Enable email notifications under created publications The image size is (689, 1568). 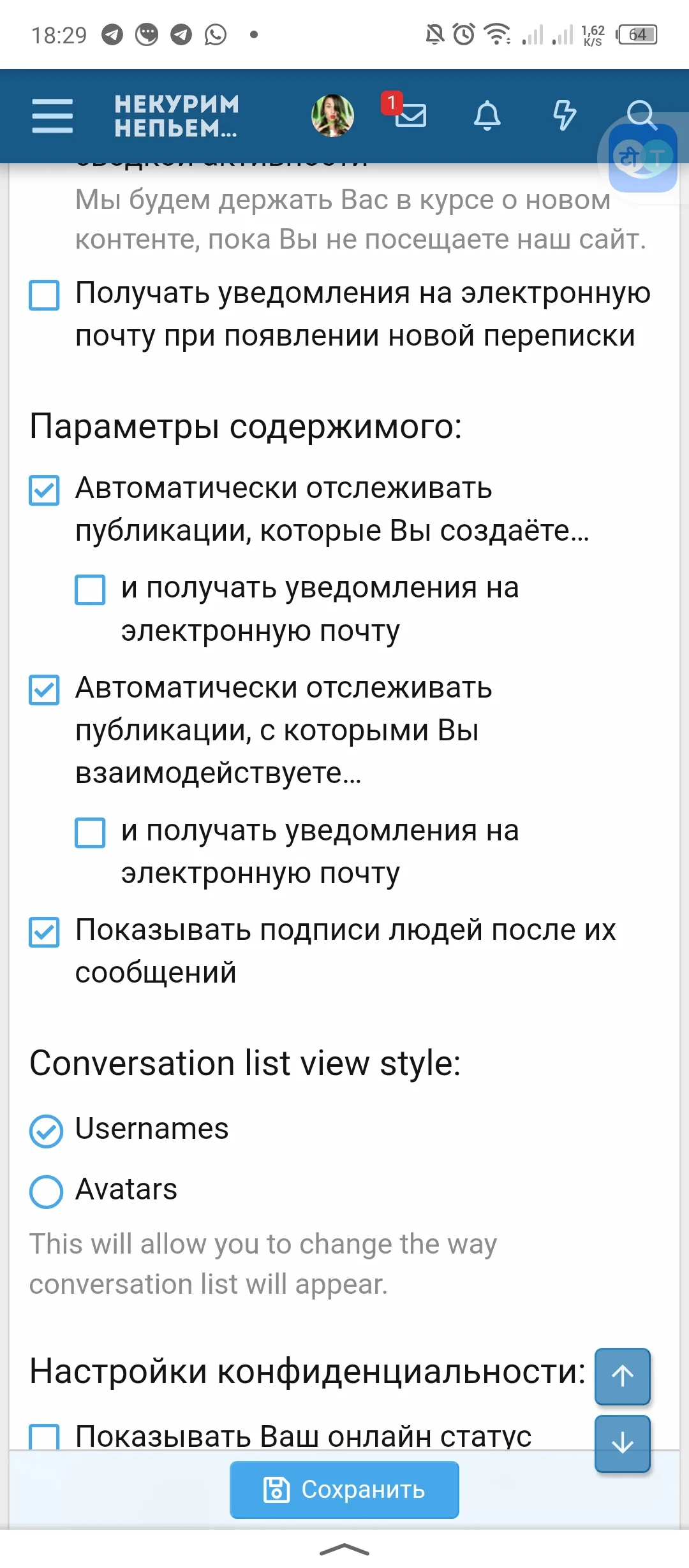[x=91, y=590]
